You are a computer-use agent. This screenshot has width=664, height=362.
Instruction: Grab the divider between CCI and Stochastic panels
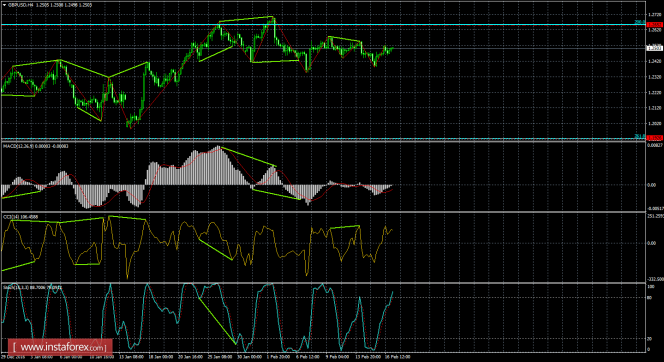(323, 283)
